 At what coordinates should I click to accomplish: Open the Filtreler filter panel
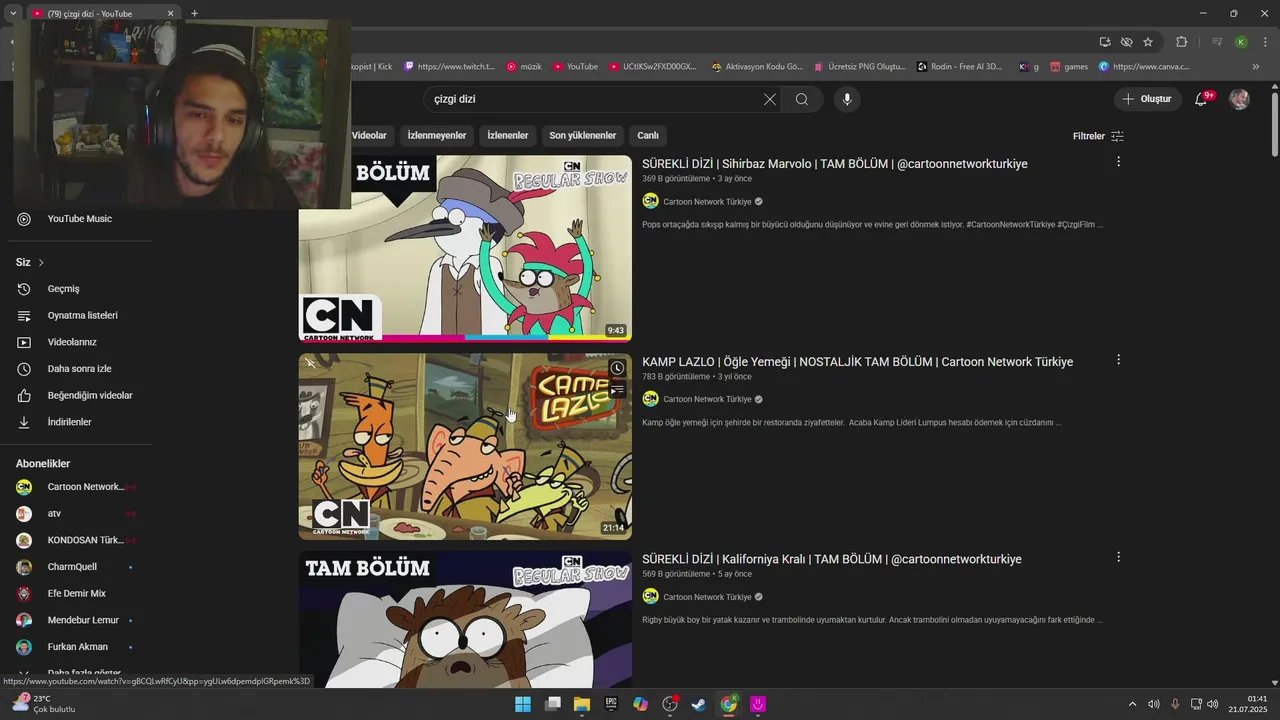click(x=1098, y=136)
